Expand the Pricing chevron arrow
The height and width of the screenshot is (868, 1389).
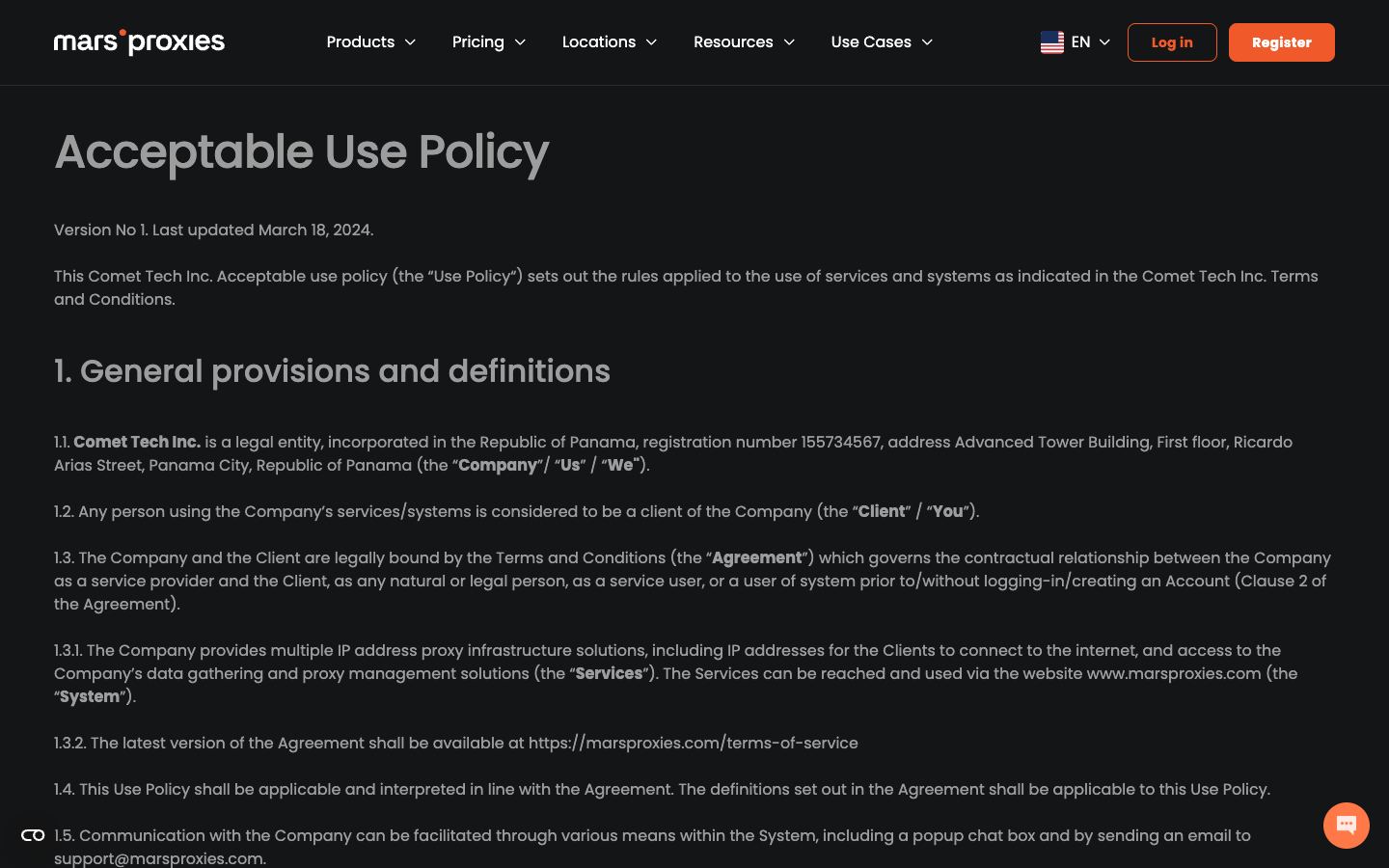point(520,42)
